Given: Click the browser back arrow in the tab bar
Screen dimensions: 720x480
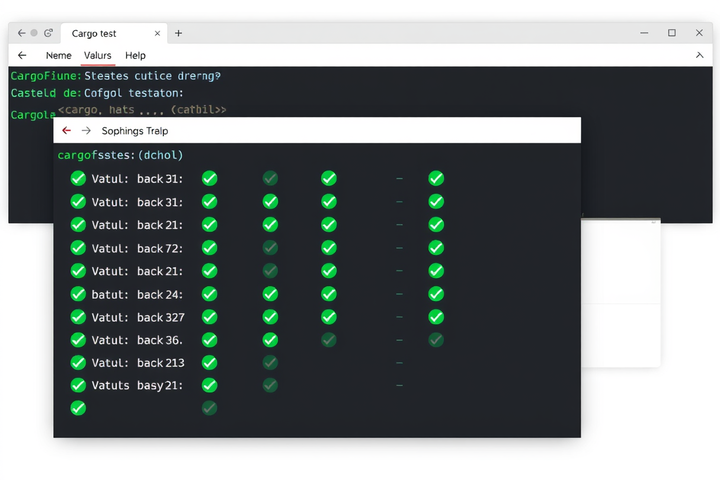Looking at the screenshot, I should click(22, 33).
